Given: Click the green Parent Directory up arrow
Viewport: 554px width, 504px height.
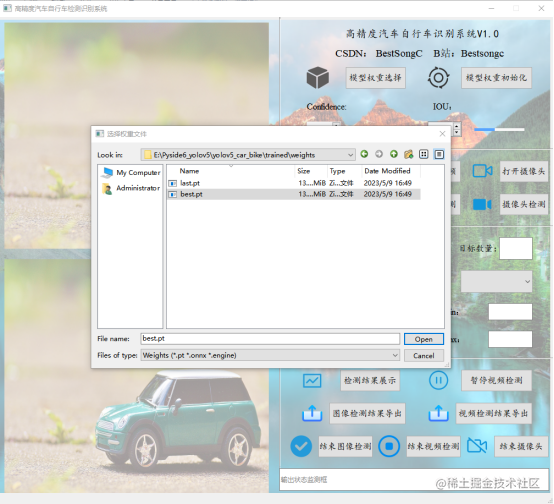Looking at the screenshot, I should (x=394, y=154).
